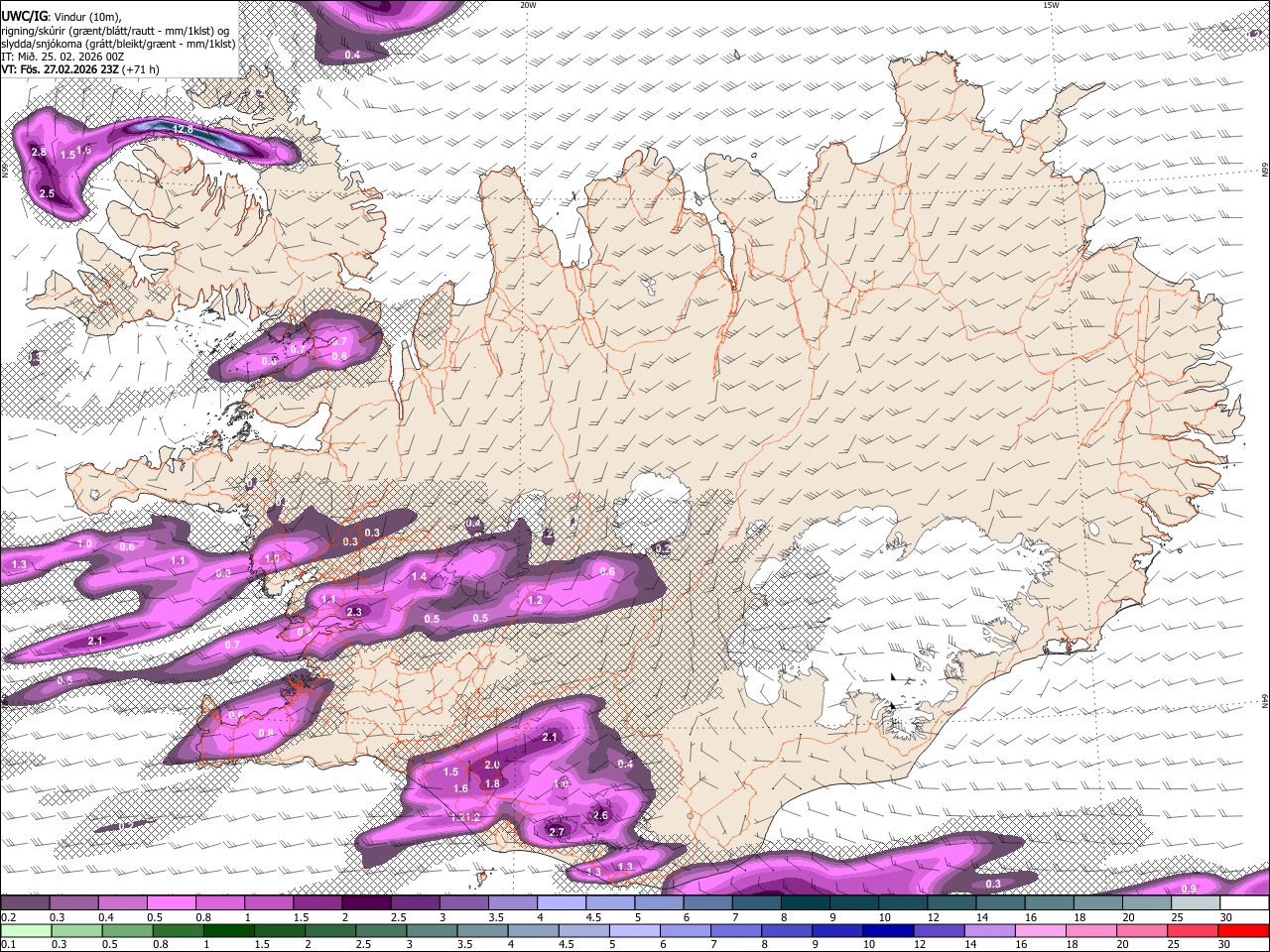Click the 2.3 precipitation value on the map
The image size is (1270, 952).
[354, 613]
